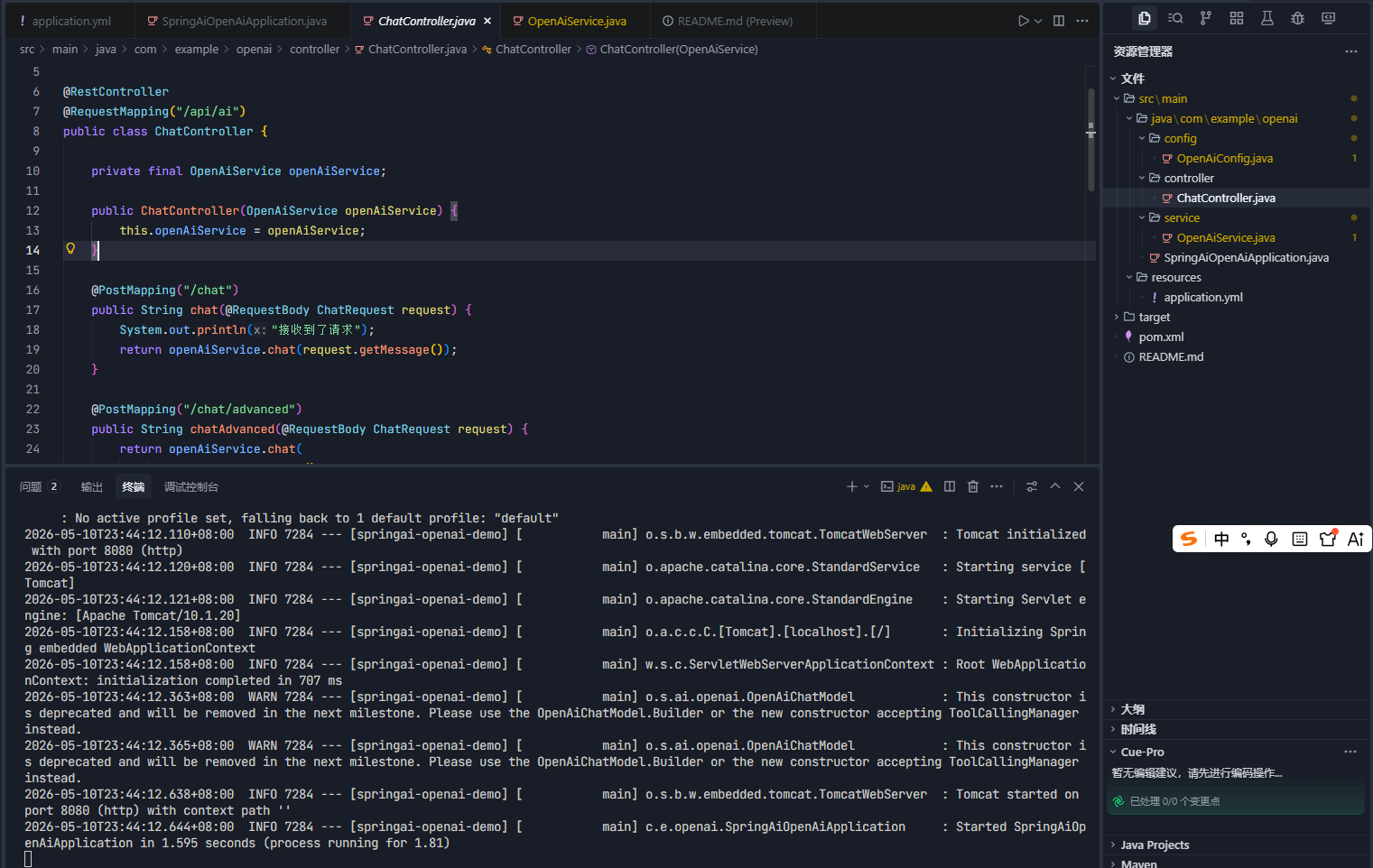Click breadcrumb ChatController(OpenAiService) segment
Image resolution: width=1373 pixels, height=868 pixels.
pos(672,49)
